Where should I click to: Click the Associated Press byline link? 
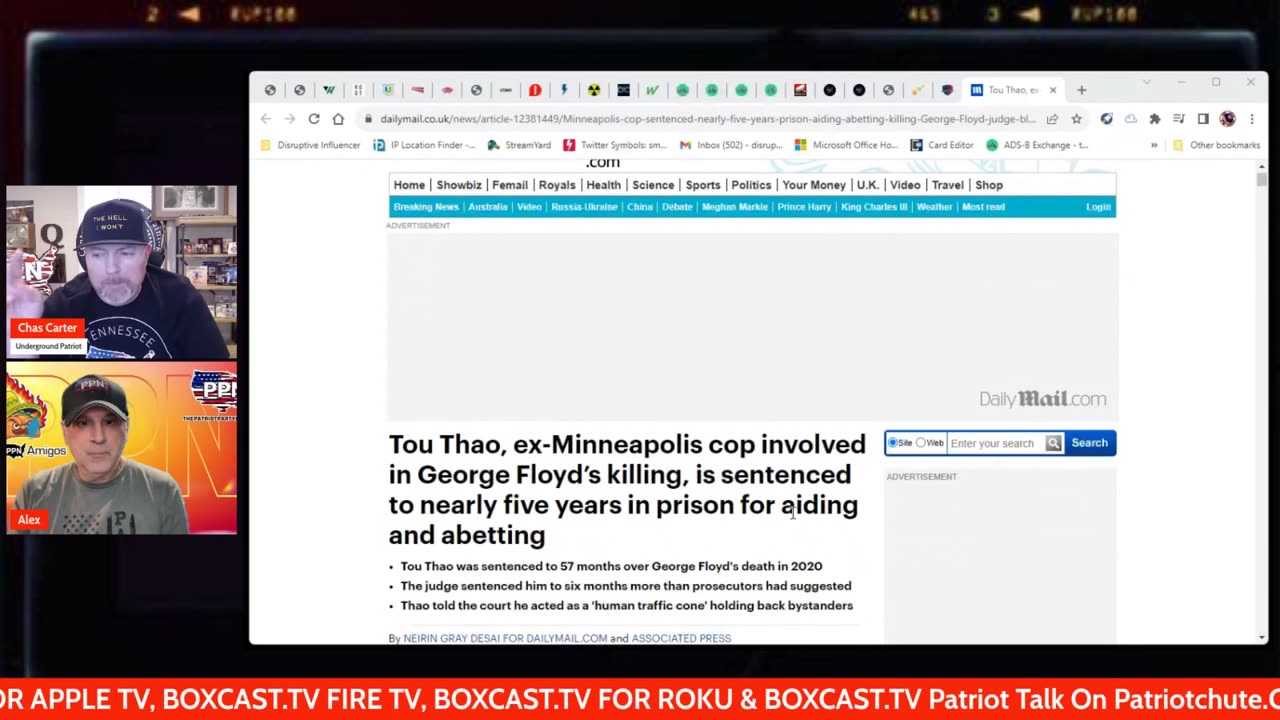[x=681, y=638]
